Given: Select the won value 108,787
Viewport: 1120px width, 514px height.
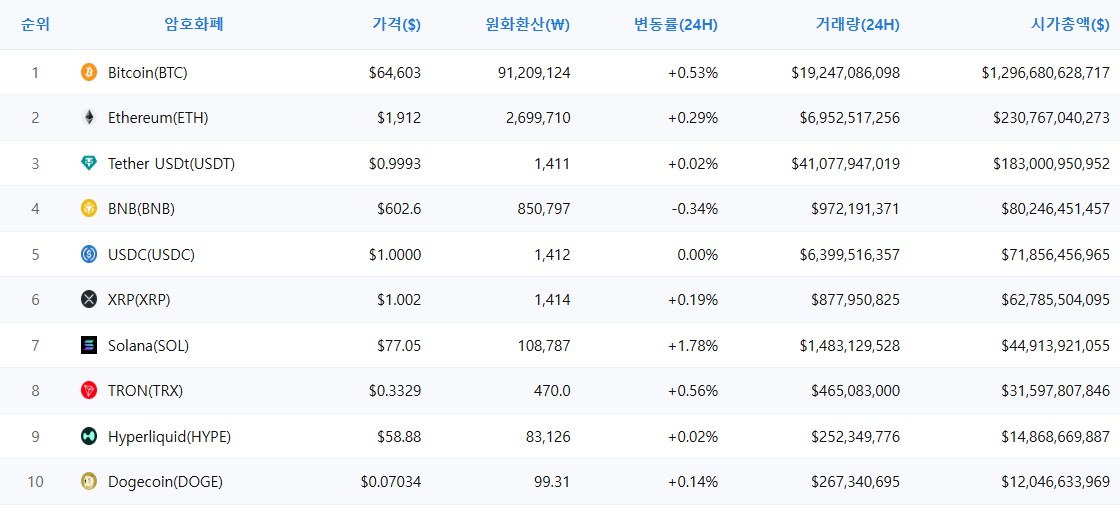Looking at the screenshot, I should (544, 346).
